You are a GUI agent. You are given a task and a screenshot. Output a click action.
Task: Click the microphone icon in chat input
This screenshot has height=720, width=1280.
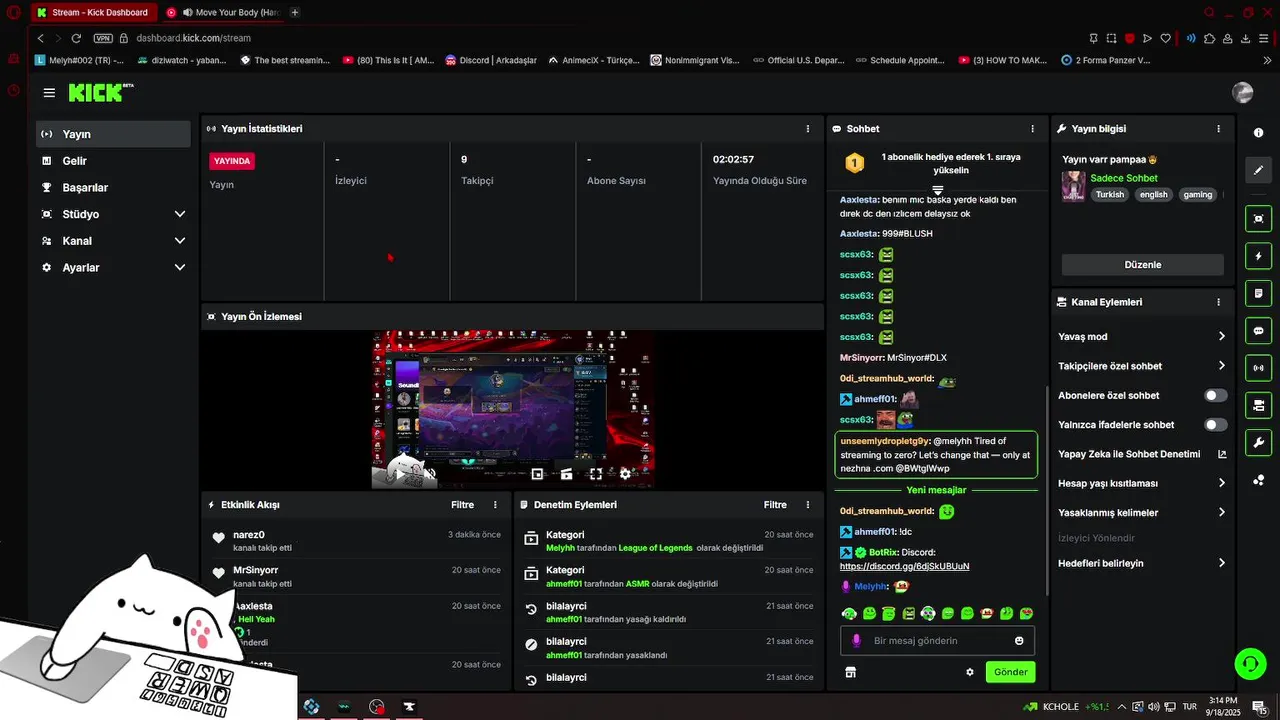pyautogui.click(x=856, y=641)
